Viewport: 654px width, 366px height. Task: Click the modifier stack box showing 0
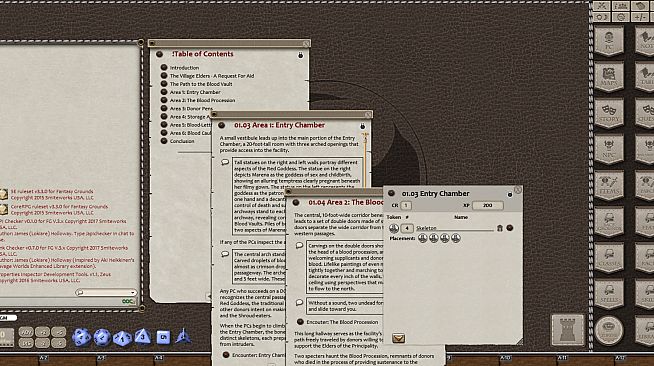(x=7, y=337)
